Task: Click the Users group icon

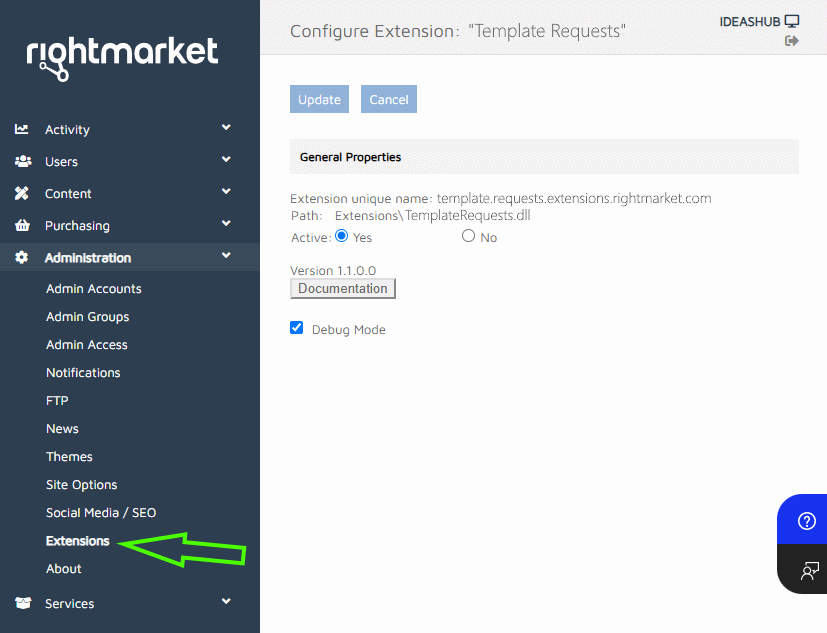Action: (x=22, y=161)
